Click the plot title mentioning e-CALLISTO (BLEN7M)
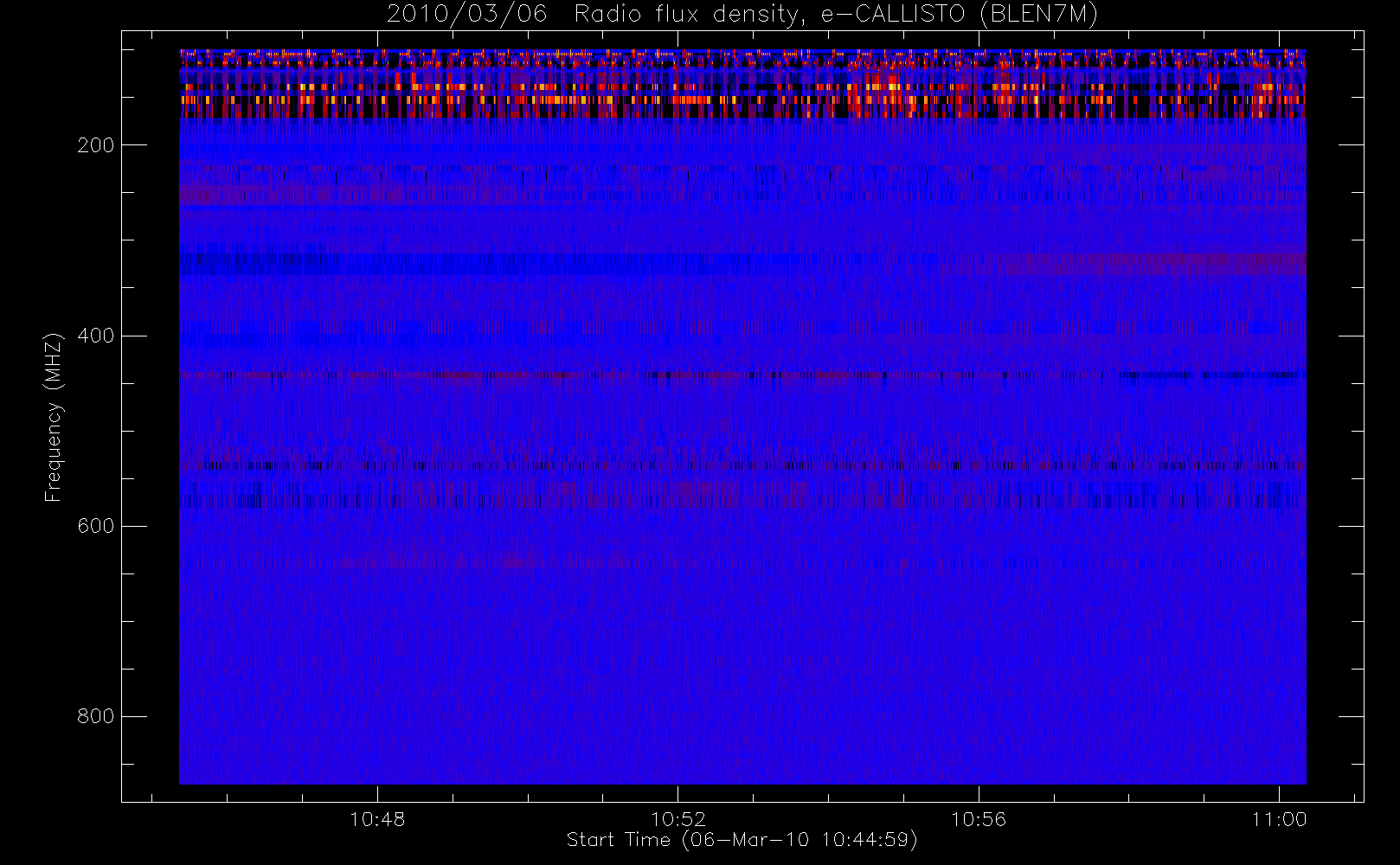Screen dimensions: 1400x865 (x=742, y=14)
